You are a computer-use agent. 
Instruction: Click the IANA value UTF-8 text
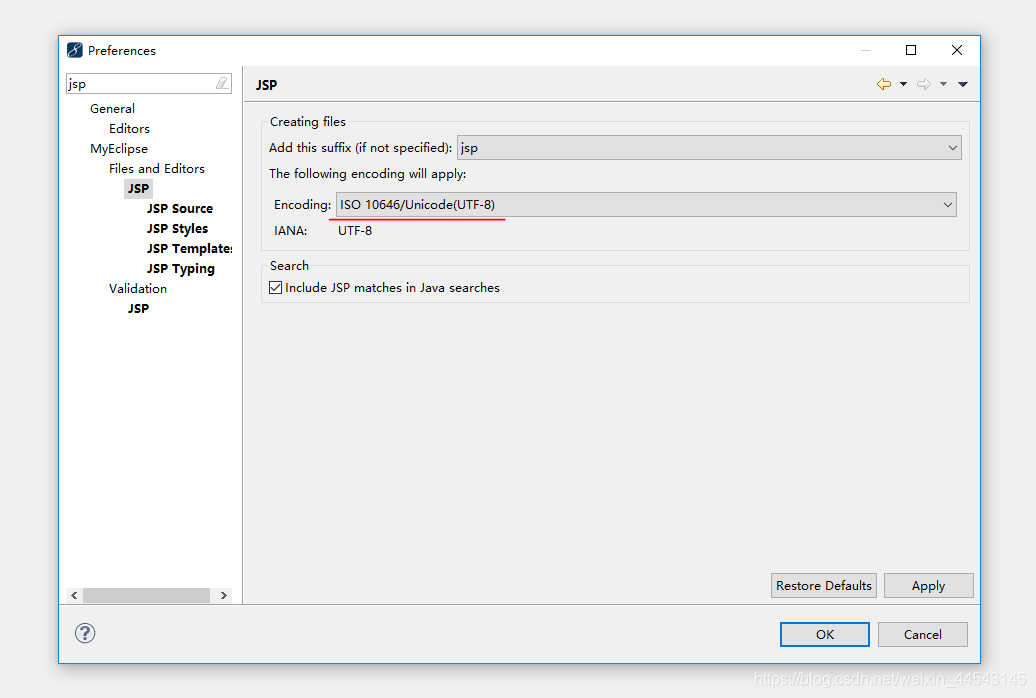(x=355, y=231)
